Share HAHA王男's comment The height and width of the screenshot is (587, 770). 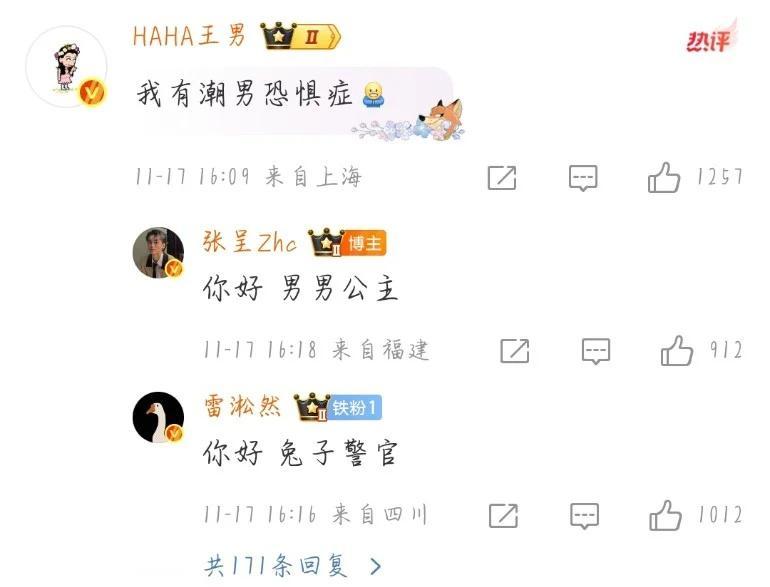[502, 177]
